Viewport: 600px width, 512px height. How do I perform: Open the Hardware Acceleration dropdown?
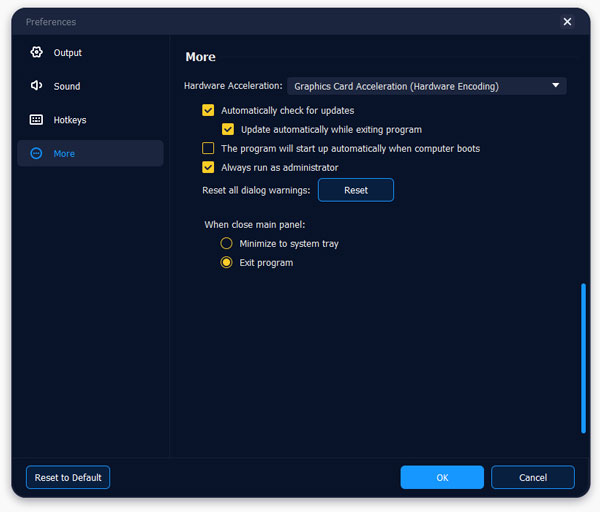click(x=426, y=86)
